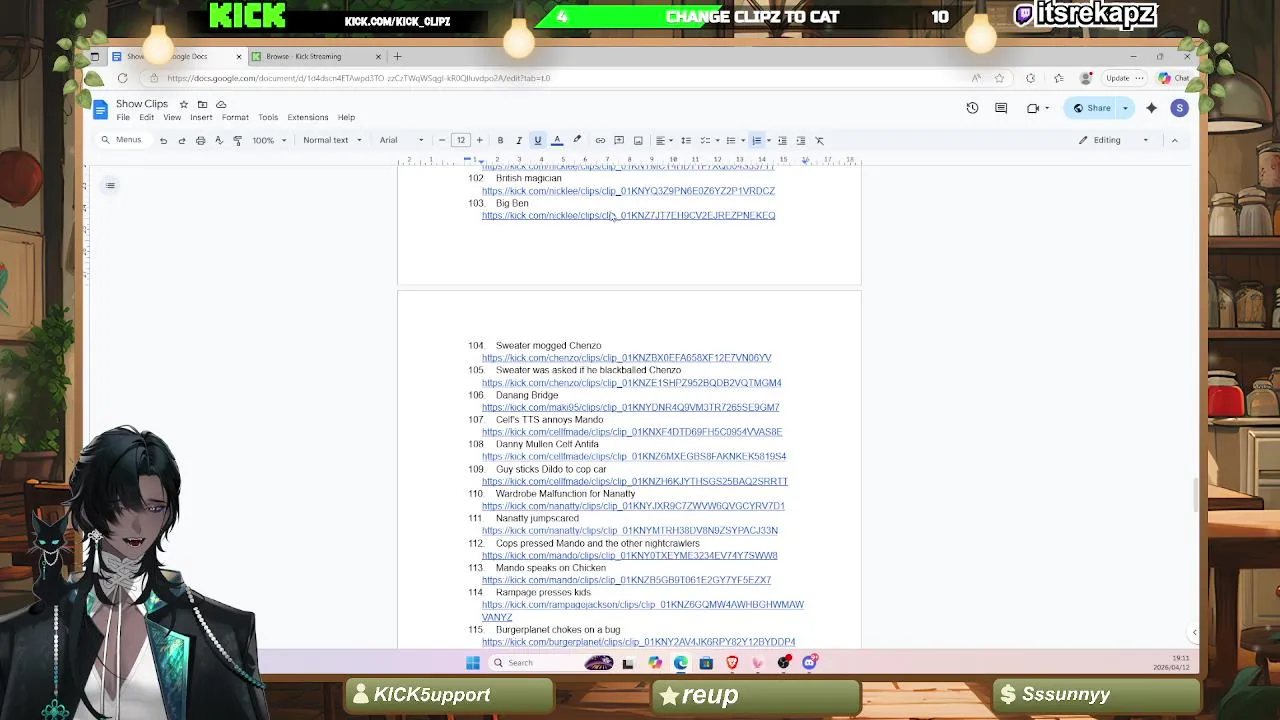1280x720 pixels.
Task: Decrease font size with minus button
Action: click(x=442, y=140)
